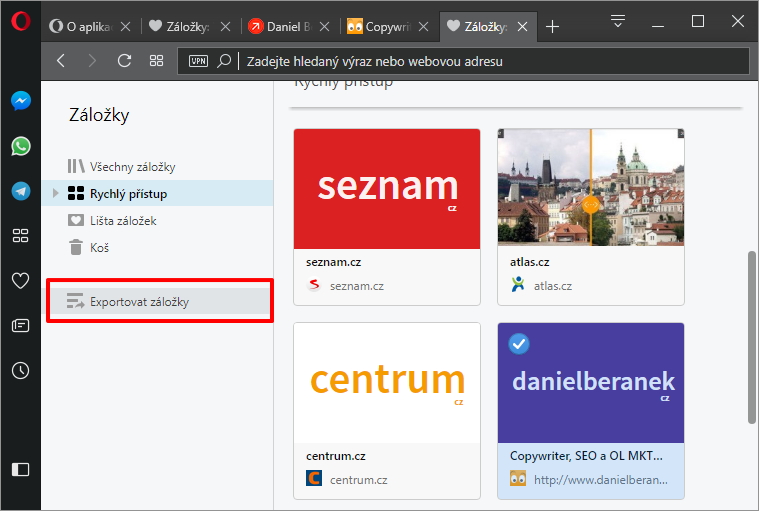Viewport: 759px width, 511px height.
Task: Click the centrum.cz address under card
Action: click(359, 480)
